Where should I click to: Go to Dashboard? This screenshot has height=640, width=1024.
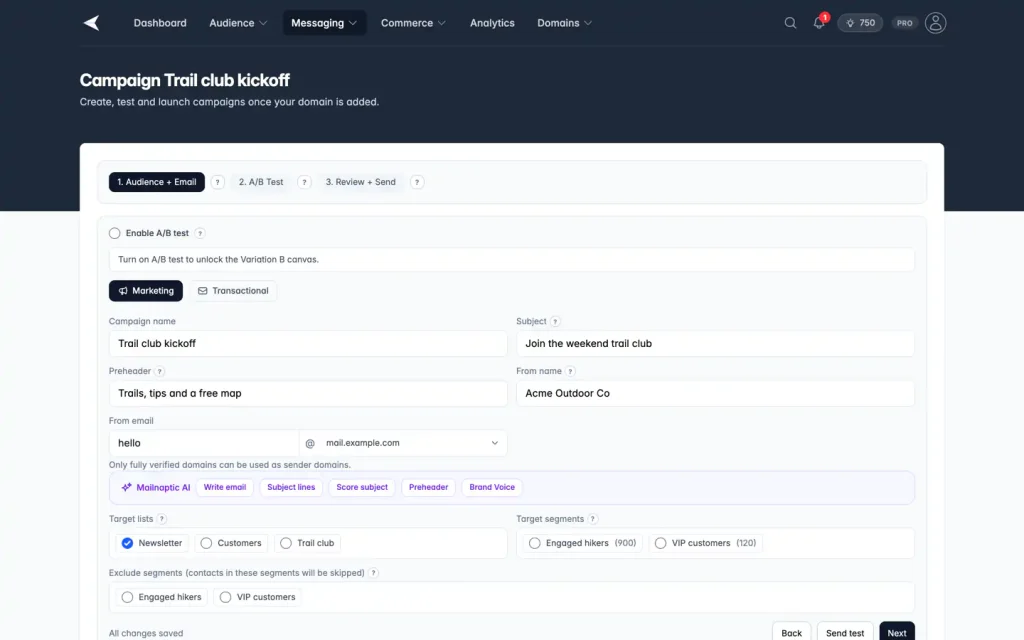coord(160,23)
